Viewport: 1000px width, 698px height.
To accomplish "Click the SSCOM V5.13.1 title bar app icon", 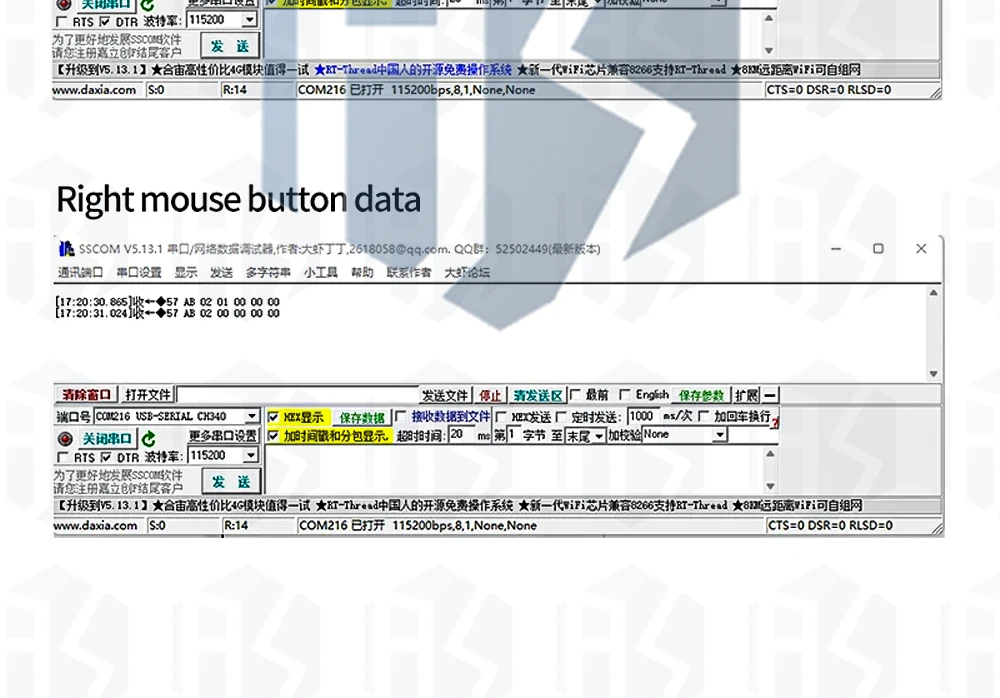I will pyautogui.click(x=66, y=248).
